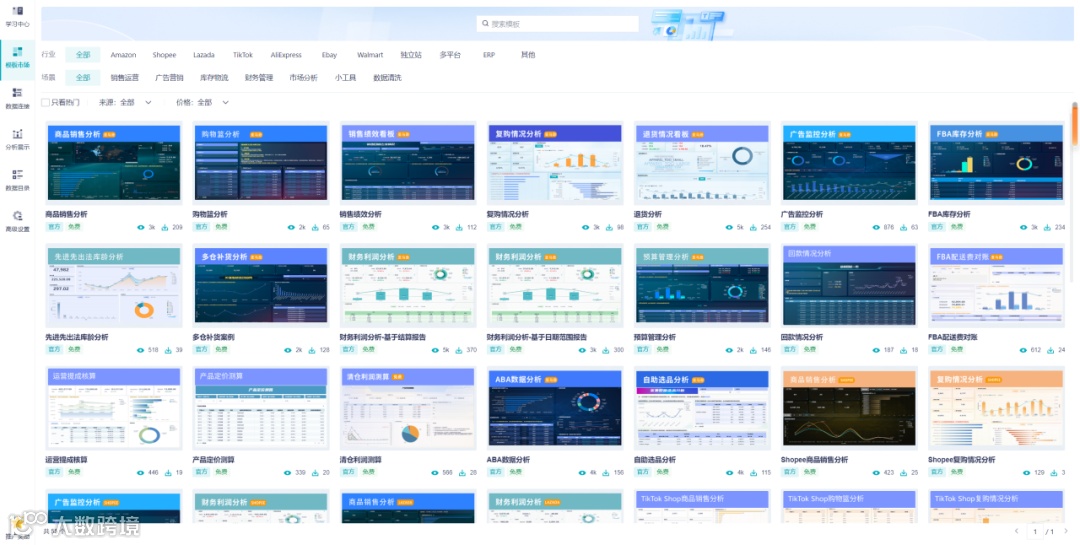Choose the 销售运营 scene filter
1080x545 pixels.
coord(125,78)
